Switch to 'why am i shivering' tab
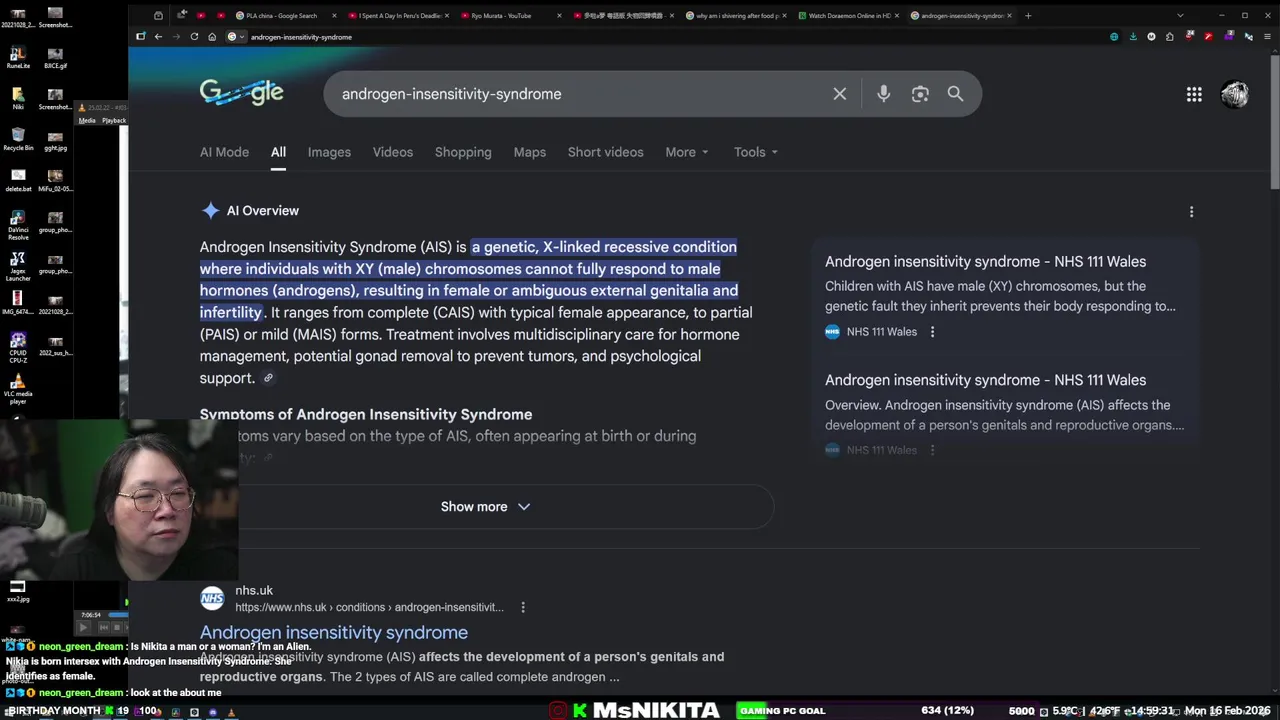The width and height of the screenshot is (1280, 720). pyautogui.click(x=736, y=15)
